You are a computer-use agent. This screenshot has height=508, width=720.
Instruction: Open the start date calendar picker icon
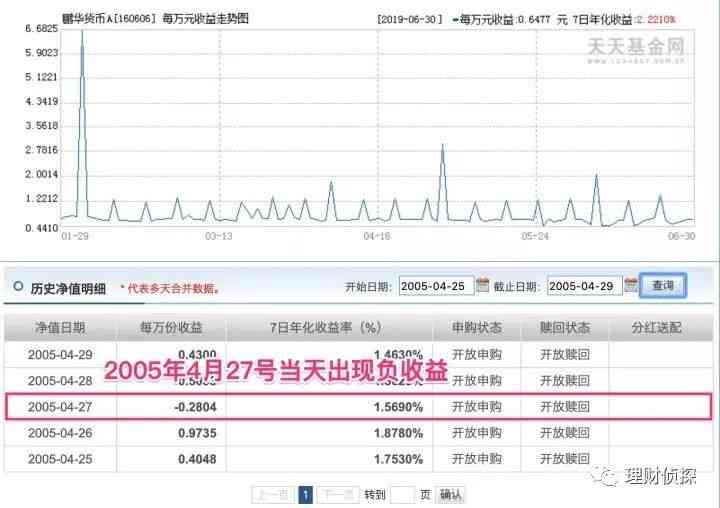click(x=482, y=286)
